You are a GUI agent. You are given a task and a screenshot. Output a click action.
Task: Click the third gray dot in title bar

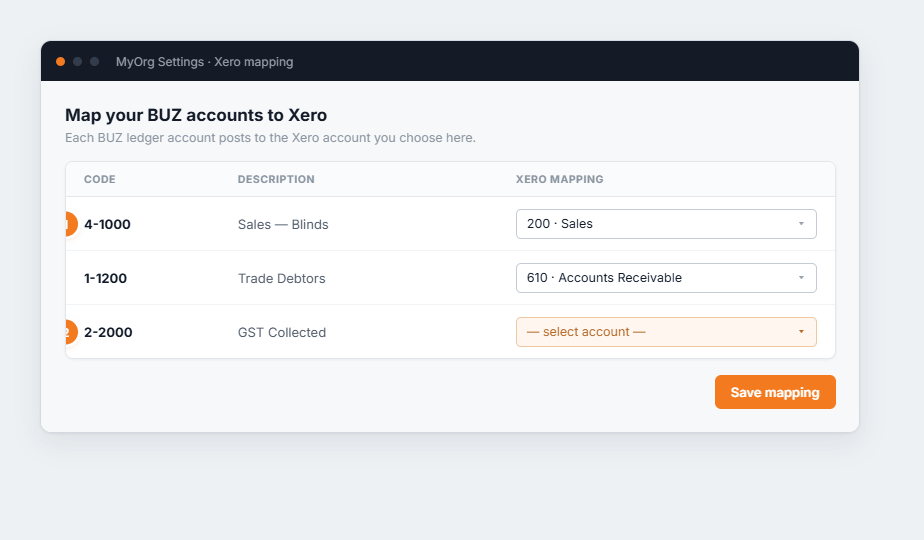tap(94, 61)
